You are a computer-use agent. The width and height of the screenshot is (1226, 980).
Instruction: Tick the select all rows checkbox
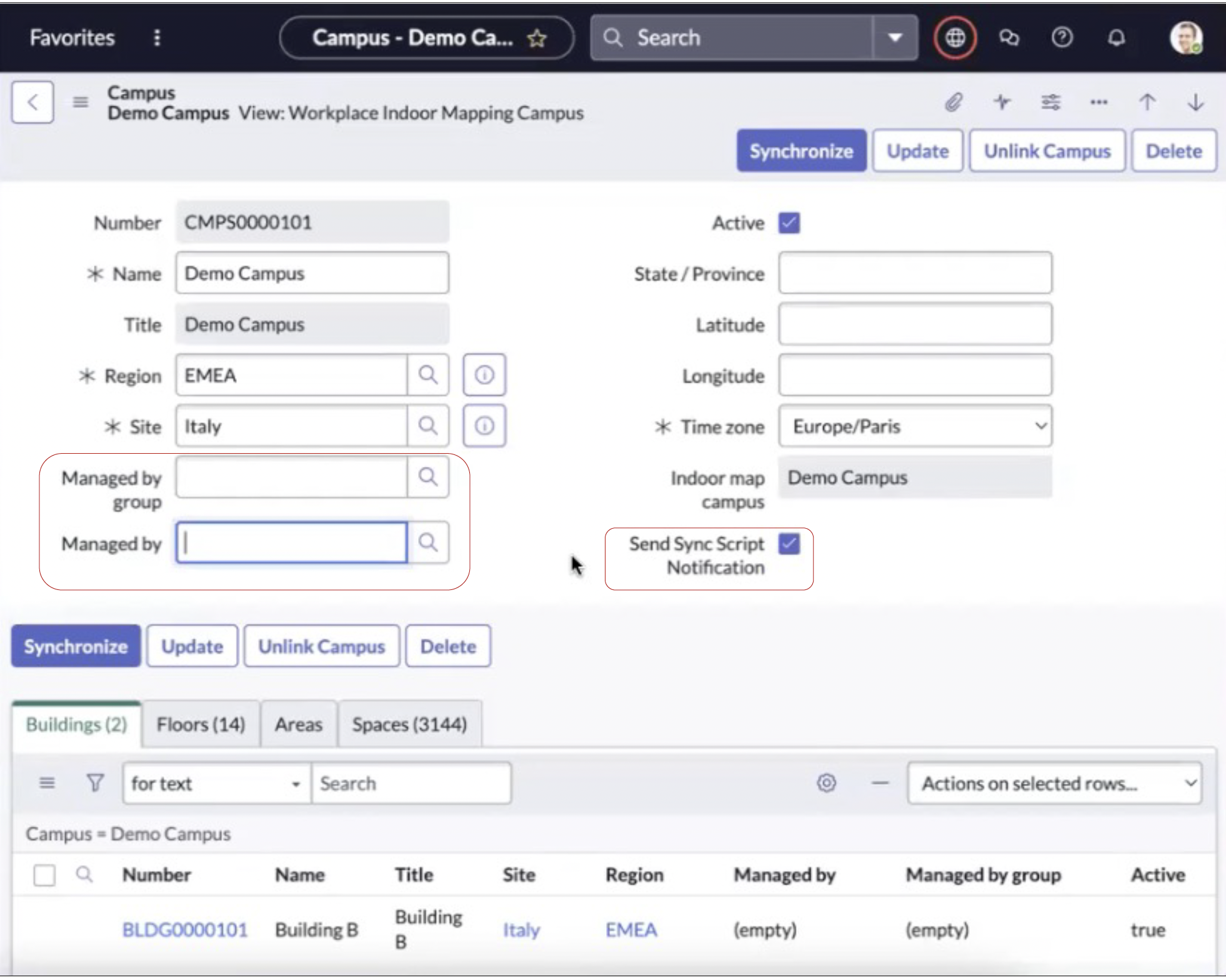coord(44,875)
